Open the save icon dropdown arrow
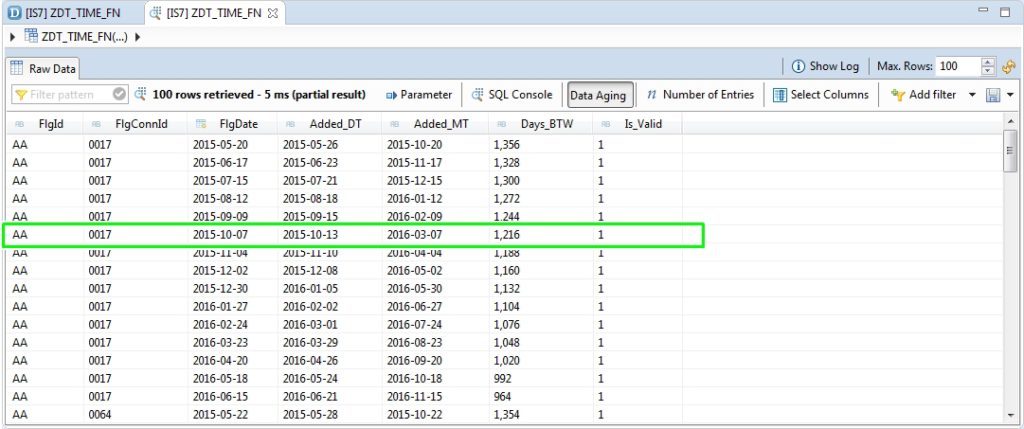 (1010, 95)
